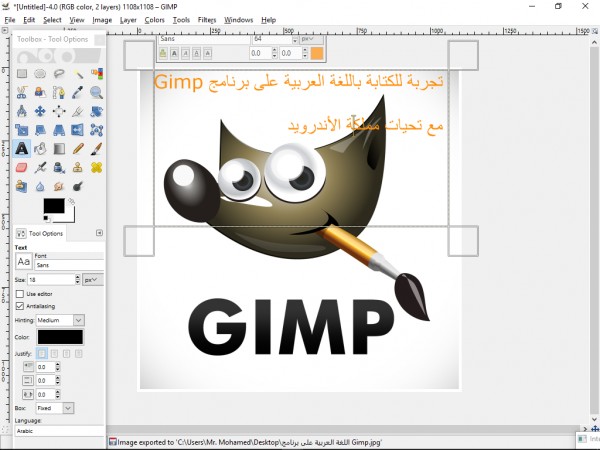Screen dimensions: 600x450
Task: Select the Color Picker eyedropper tool
Action: (78, 92)
